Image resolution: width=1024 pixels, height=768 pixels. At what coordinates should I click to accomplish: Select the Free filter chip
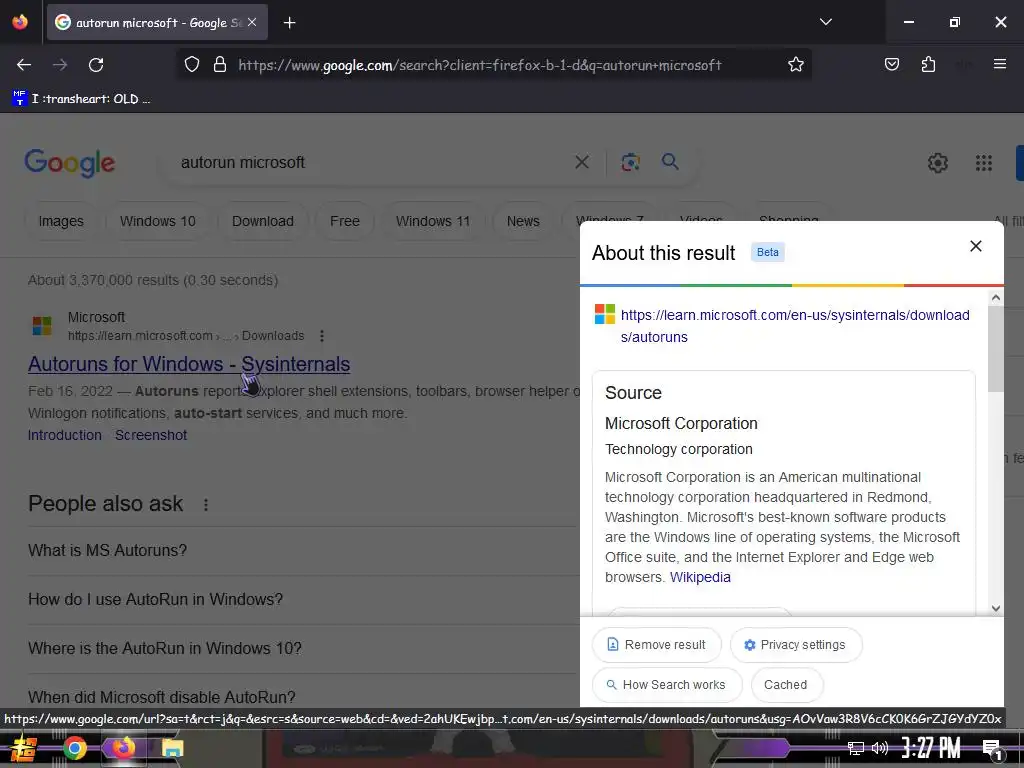(x=344, y=221)
